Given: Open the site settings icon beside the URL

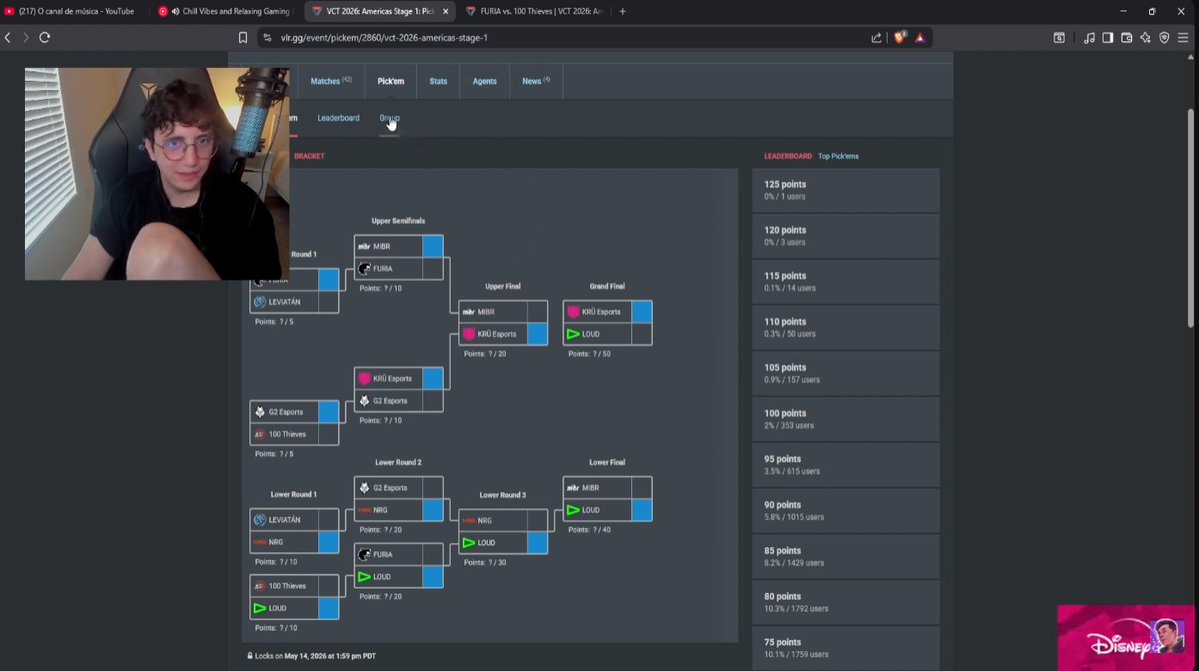Looking at the screenshot, I should (267, 37).
